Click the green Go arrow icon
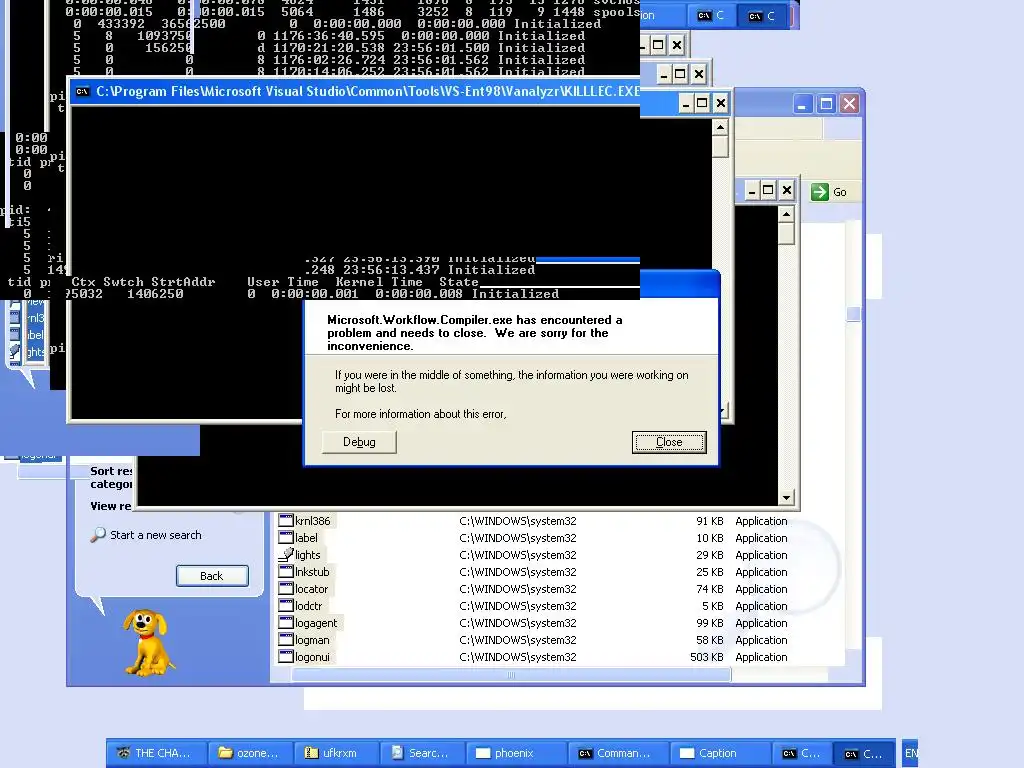This screenshot has height=768, width=1024. [820, 192]
